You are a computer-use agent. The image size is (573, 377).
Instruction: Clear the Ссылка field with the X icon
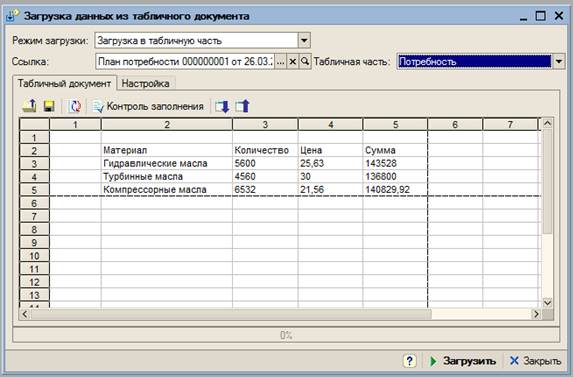click(x=292, y=62)
